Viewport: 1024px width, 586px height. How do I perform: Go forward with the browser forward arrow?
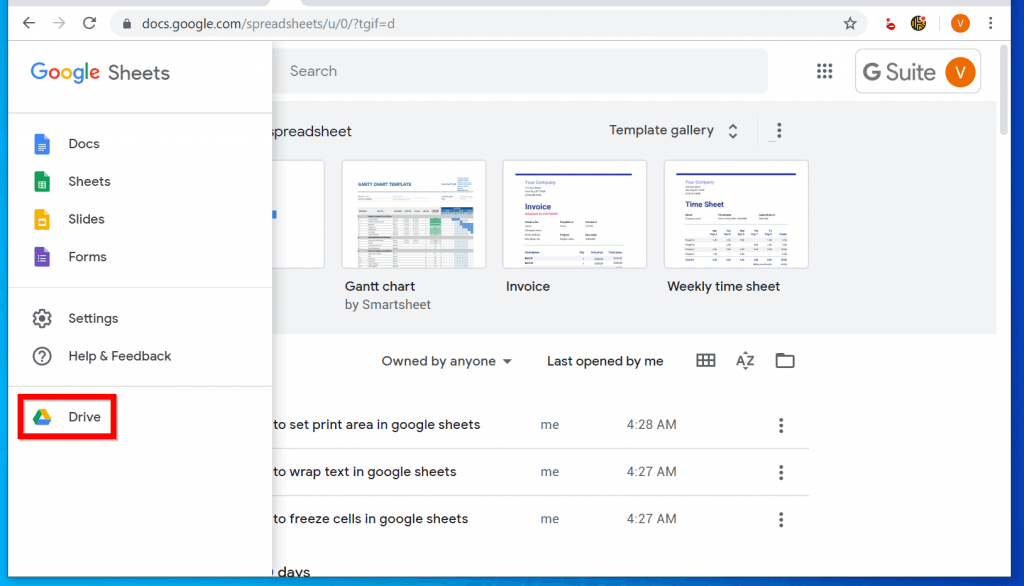(x=59, y=24)
